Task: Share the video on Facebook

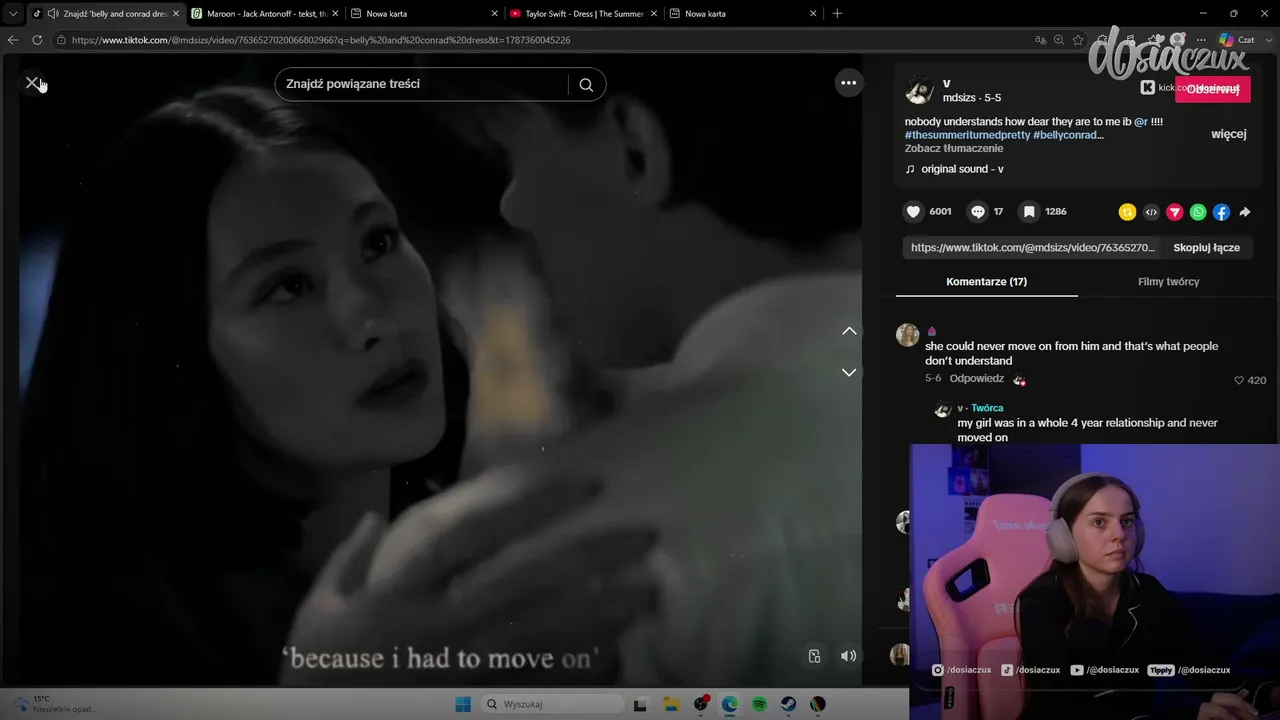Action: 1221,212
